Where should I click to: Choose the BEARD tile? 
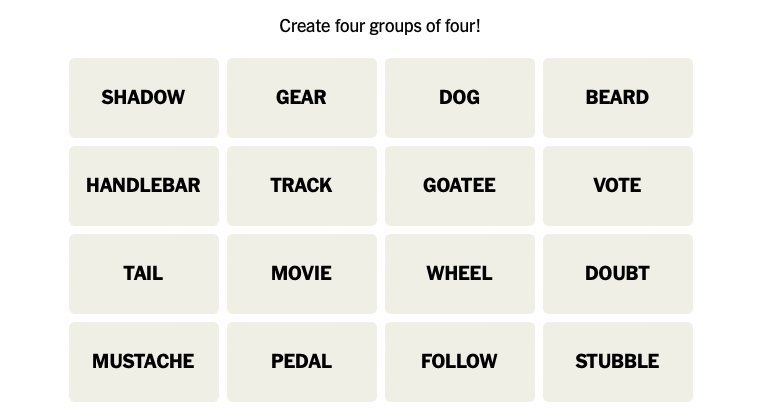[x=618, y=98]
